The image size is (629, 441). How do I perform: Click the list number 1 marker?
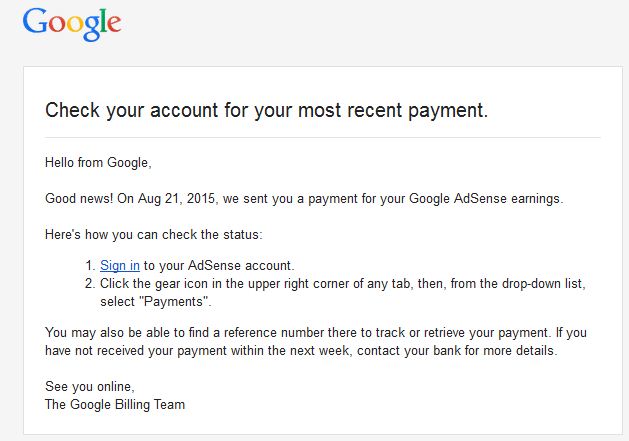click(89, 266)
